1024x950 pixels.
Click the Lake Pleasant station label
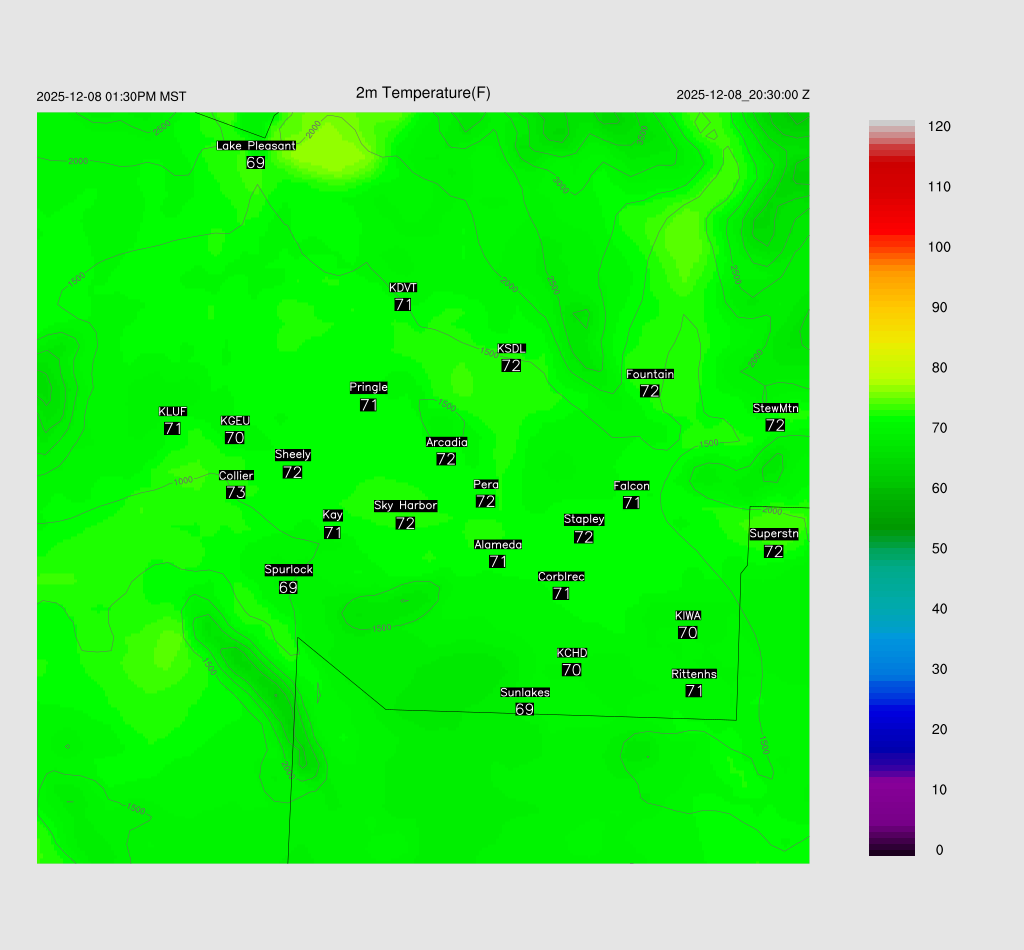click(256, 146)
